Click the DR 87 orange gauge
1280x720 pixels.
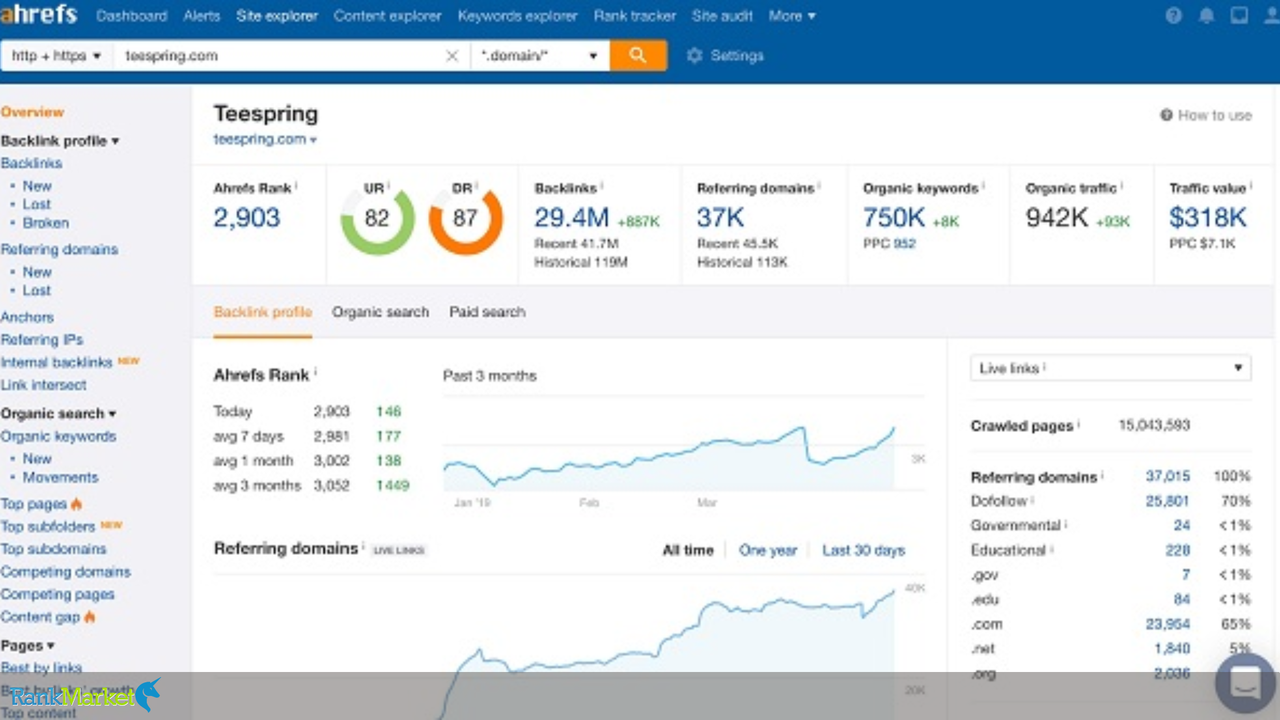point(465,218)
